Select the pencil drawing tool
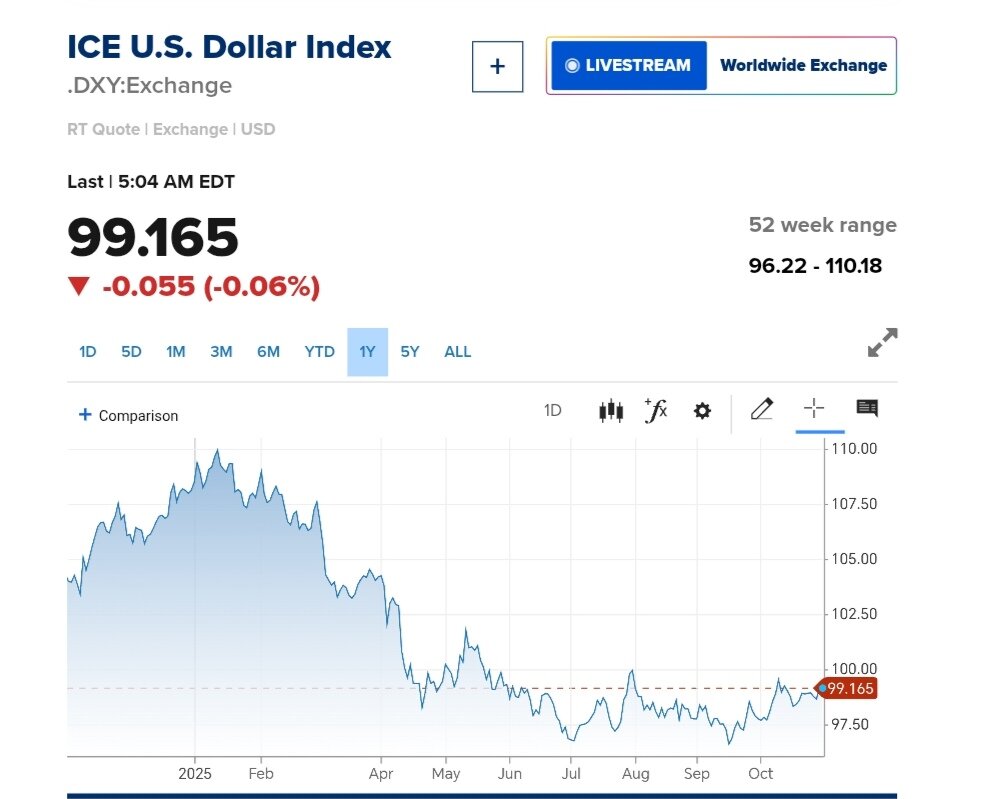The height and width of the screenshot is (799, 984). (x=762, y=409)
